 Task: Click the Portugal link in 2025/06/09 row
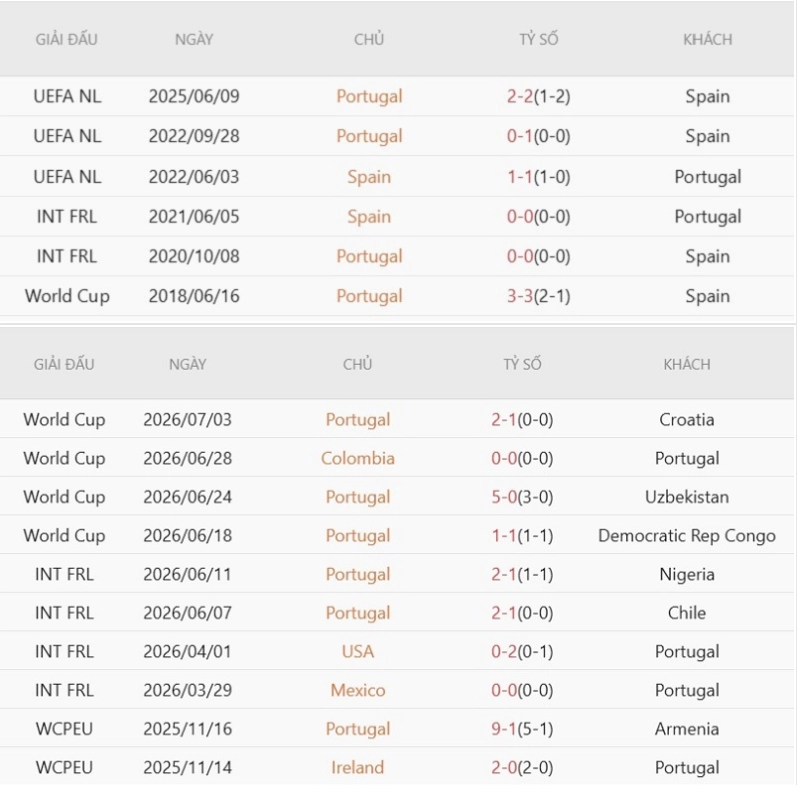pos(369,96)
